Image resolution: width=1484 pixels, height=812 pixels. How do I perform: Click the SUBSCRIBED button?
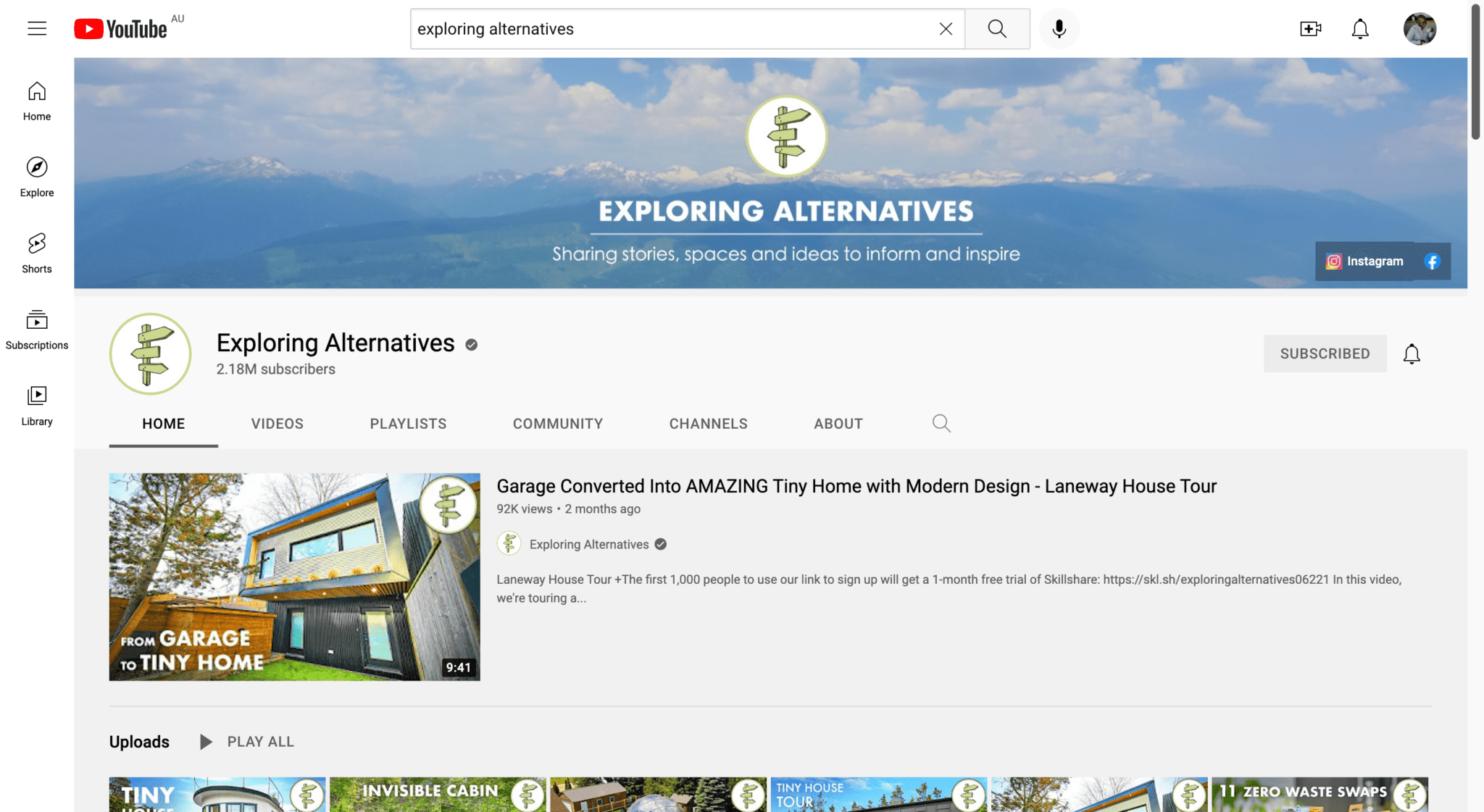click(x=1325, y=353)
